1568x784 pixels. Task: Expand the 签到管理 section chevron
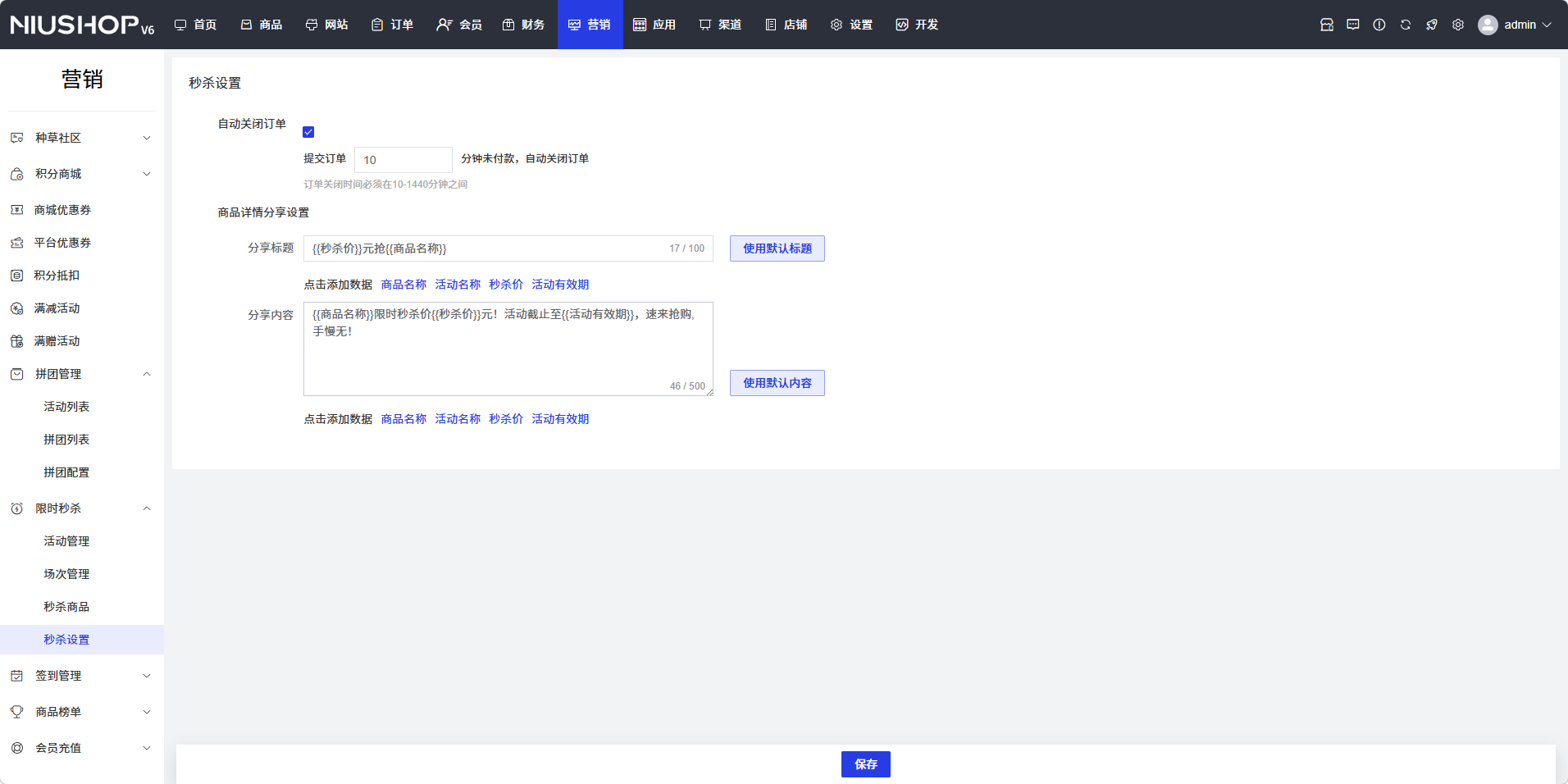[x=147, y=676]
